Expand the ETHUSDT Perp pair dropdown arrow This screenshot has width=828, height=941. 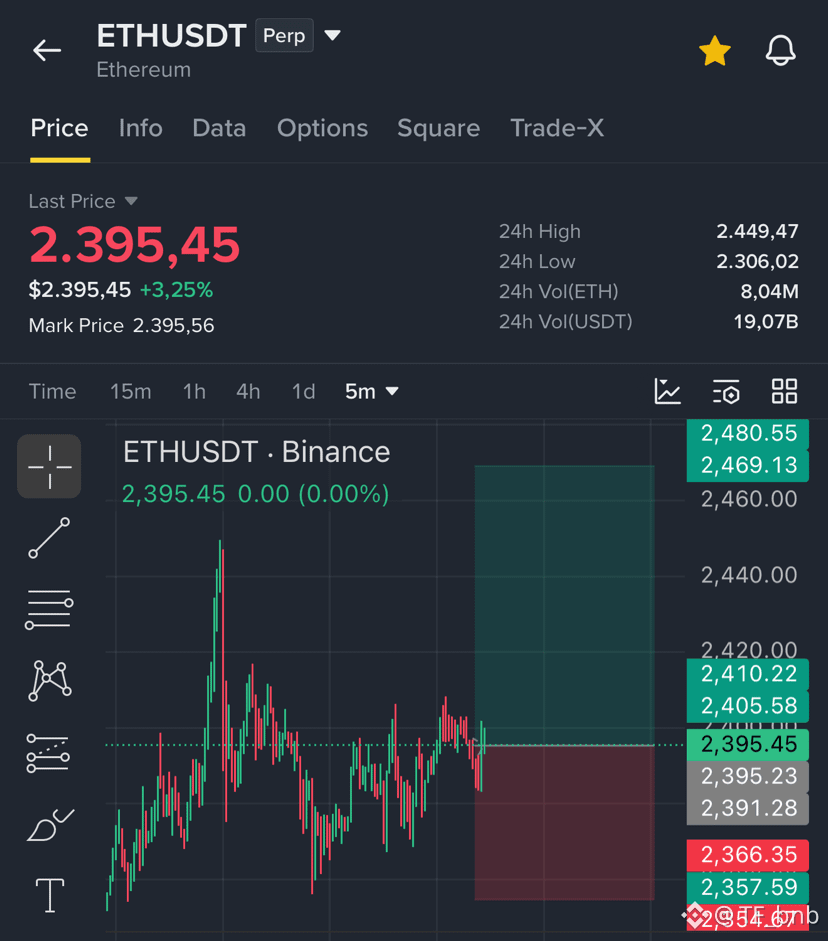point(332,35)
